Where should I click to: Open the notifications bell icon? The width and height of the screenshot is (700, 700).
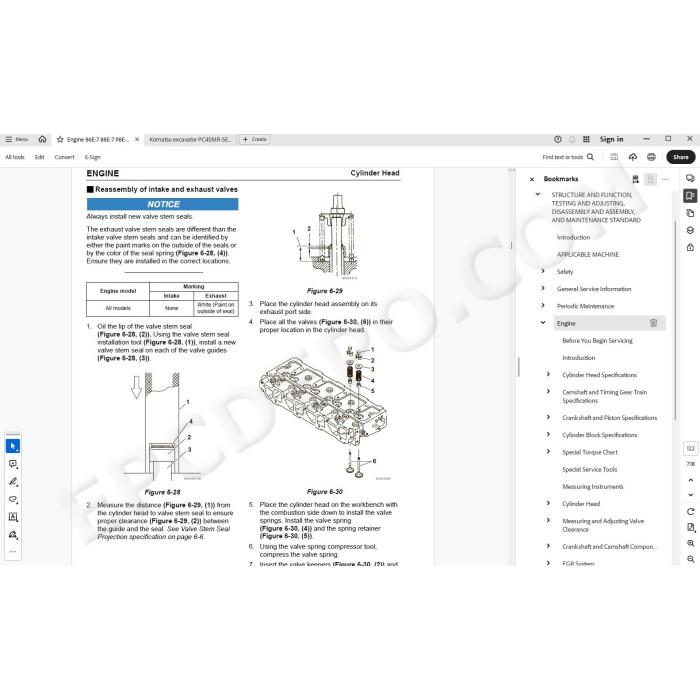tap(572, 139)
